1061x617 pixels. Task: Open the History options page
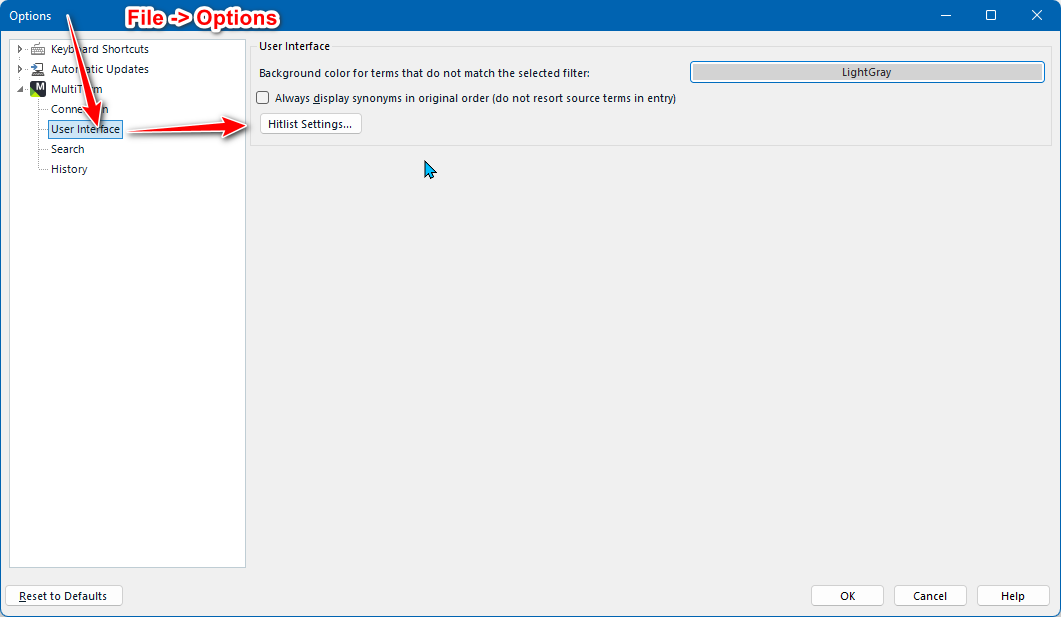69,169
